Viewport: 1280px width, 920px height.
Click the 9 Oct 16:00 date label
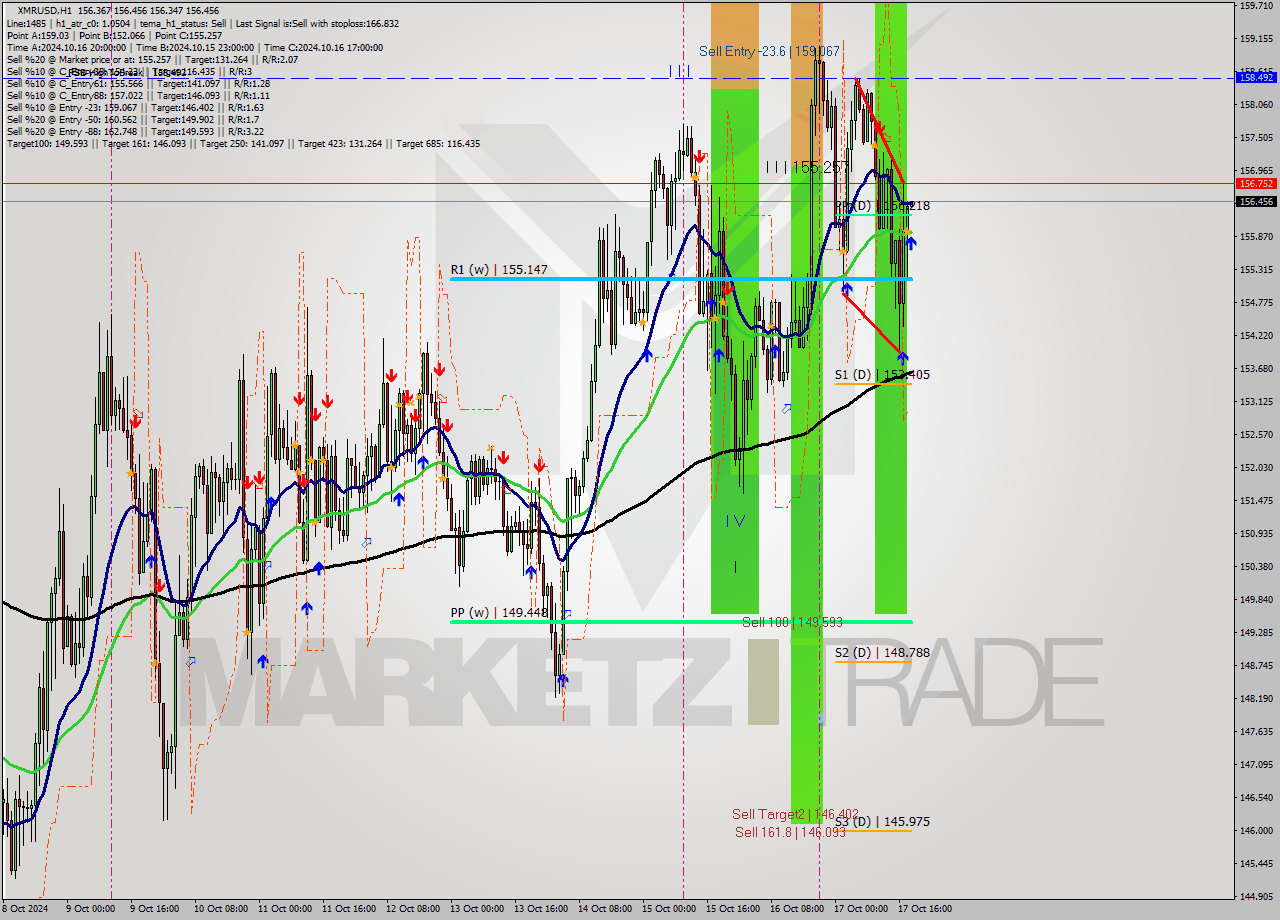point(155,909)
